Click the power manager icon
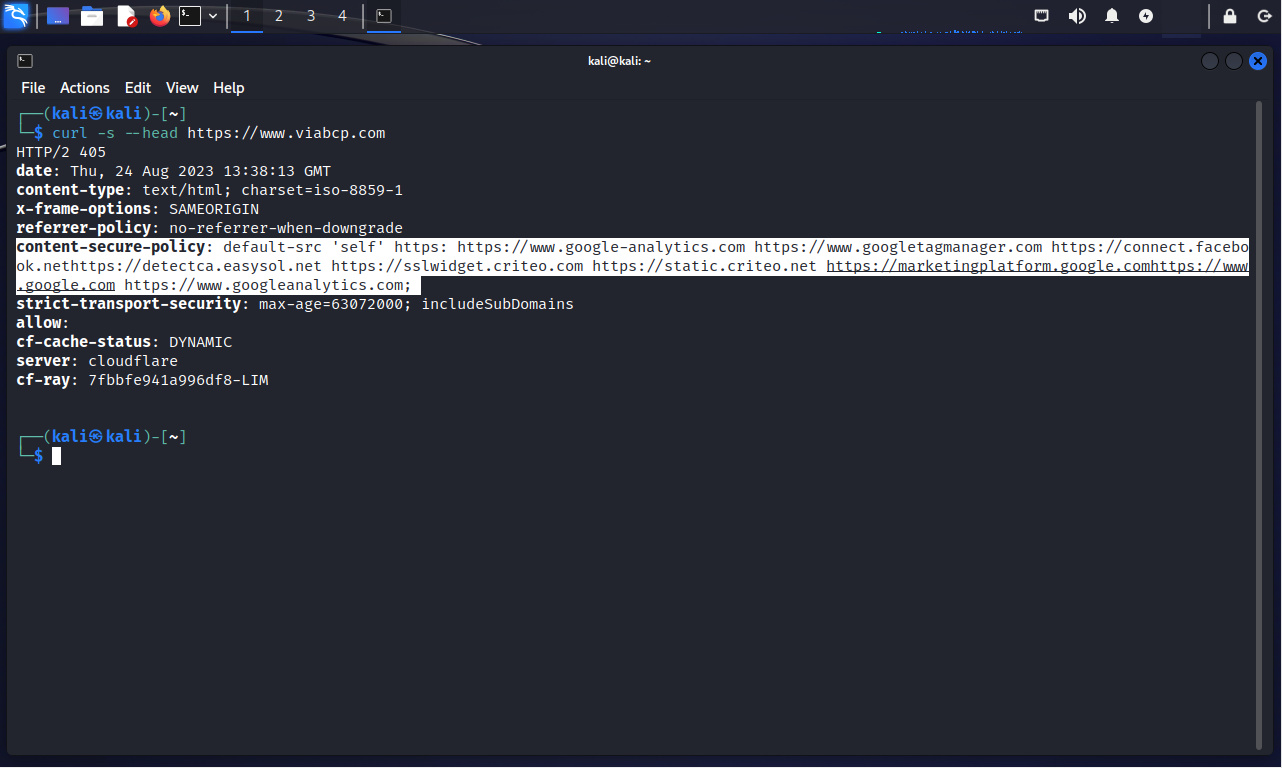This screenshot has height=768, width=1282. pyautogui.click(x=1146, y=16)
